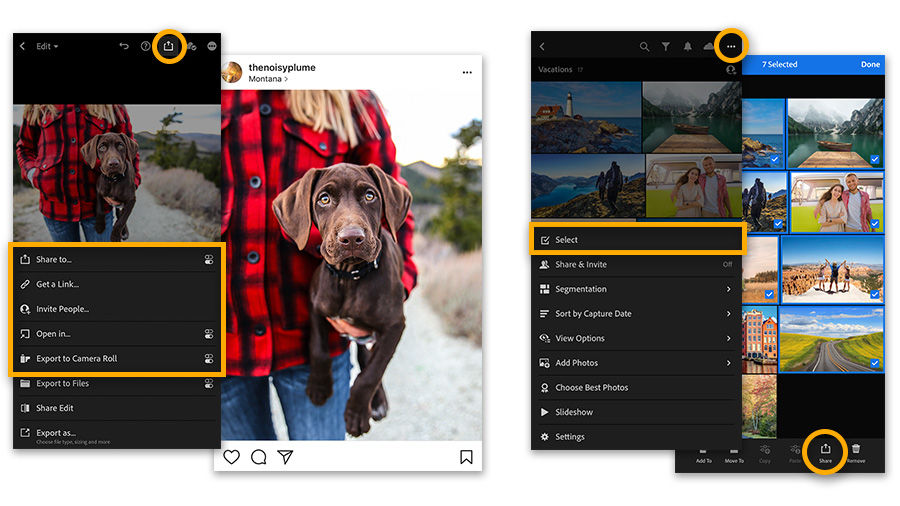
Task: Open Instagram post three-dot options
Action: 467,72
